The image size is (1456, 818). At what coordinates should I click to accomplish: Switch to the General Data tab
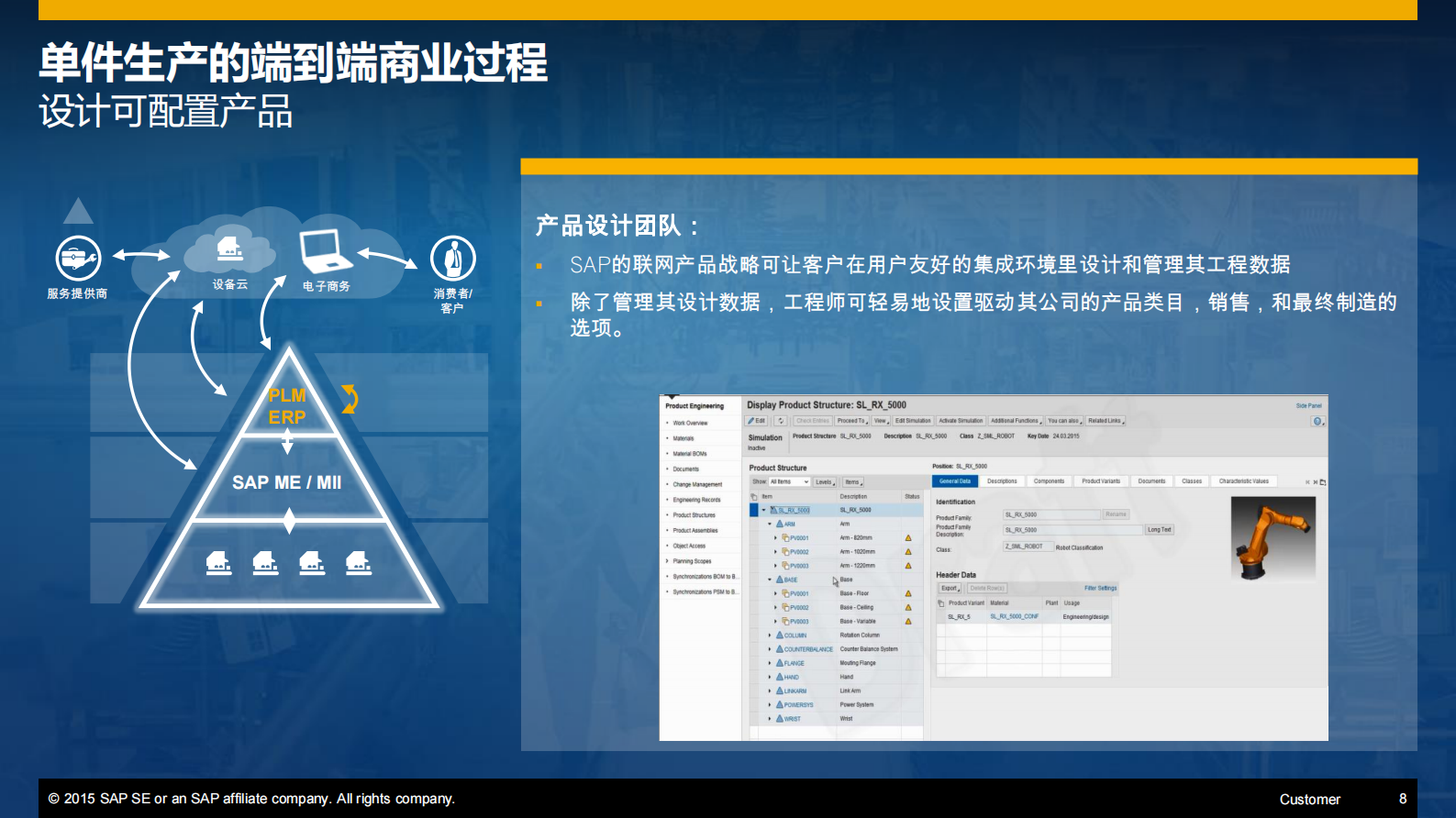click(x=955, y=481)
